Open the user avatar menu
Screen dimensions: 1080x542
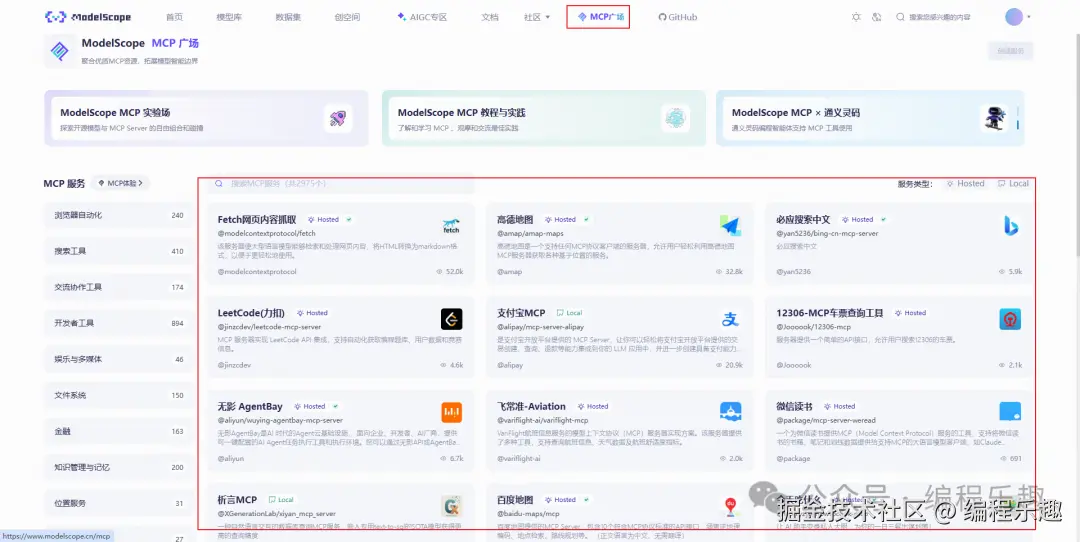(1014, 17)
